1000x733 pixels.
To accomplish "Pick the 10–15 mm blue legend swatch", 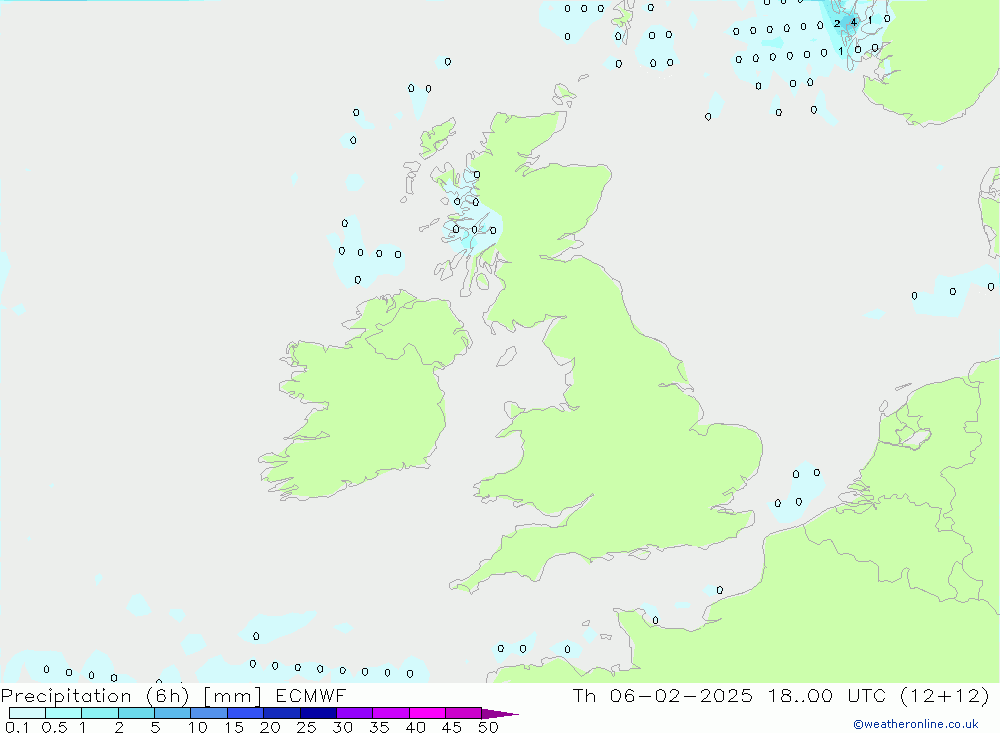I will [209, 713].
